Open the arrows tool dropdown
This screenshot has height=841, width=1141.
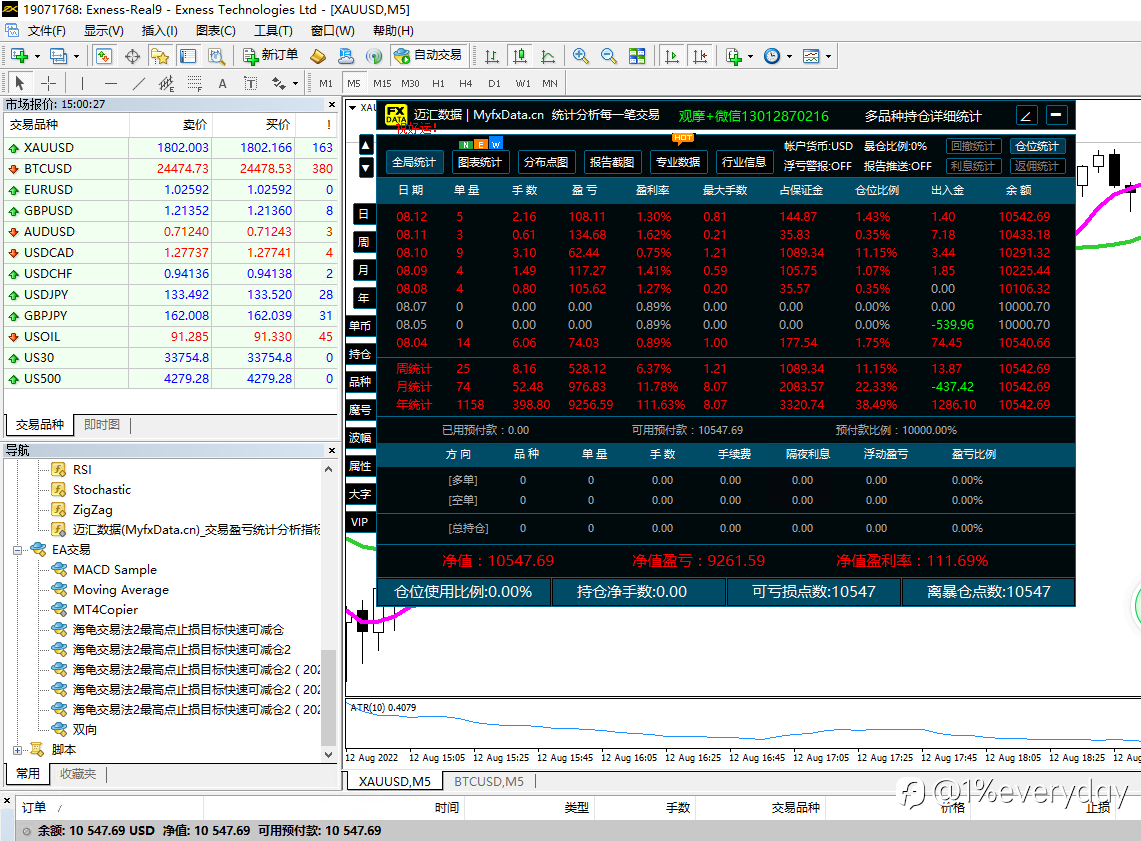[295, 84]
